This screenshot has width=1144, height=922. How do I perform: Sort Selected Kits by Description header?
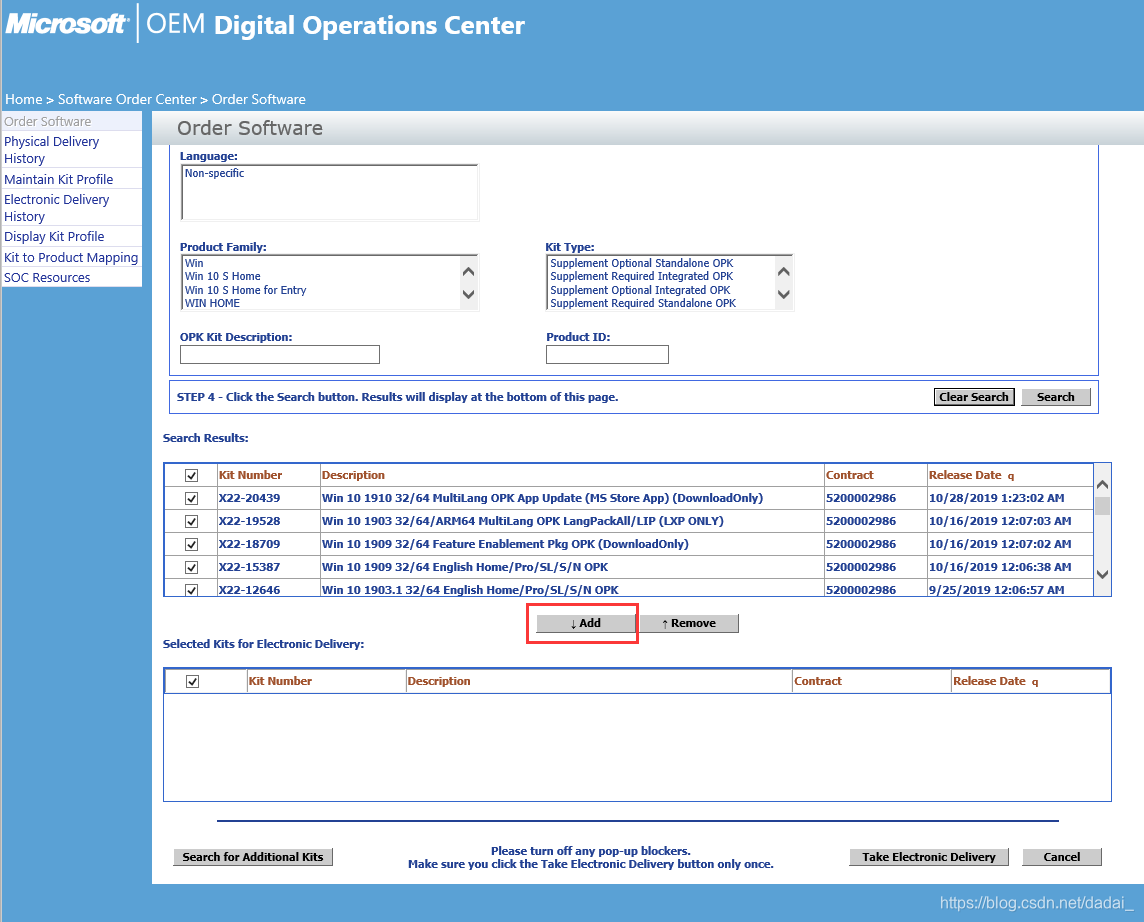pos(439,681)
